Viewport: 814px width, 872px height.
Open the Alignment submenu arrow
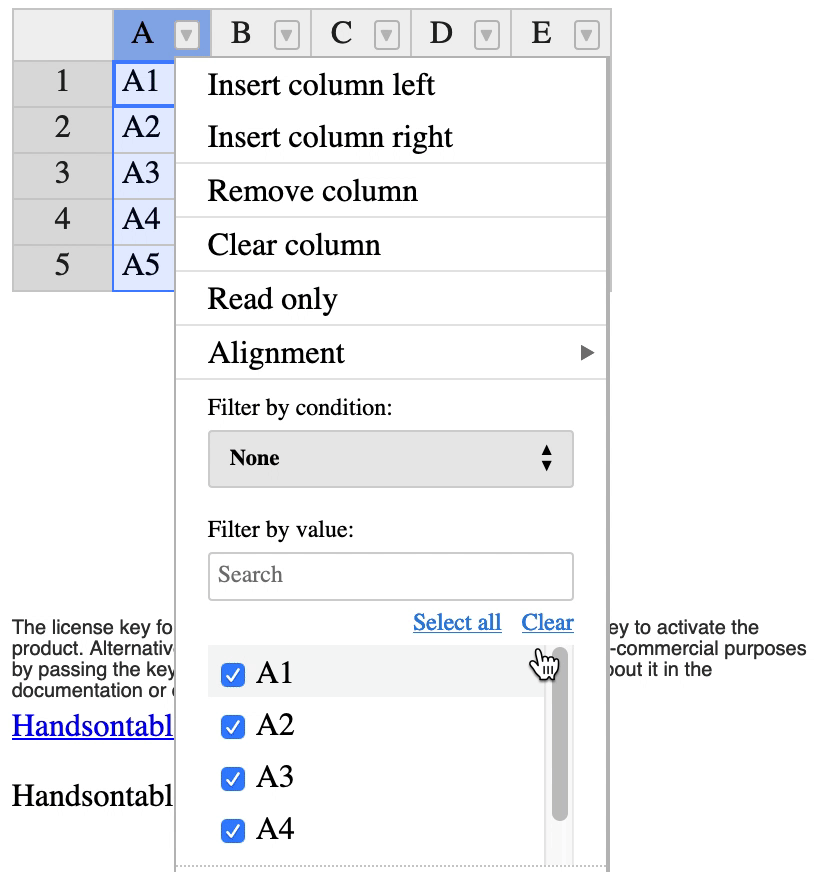point(585,353)
